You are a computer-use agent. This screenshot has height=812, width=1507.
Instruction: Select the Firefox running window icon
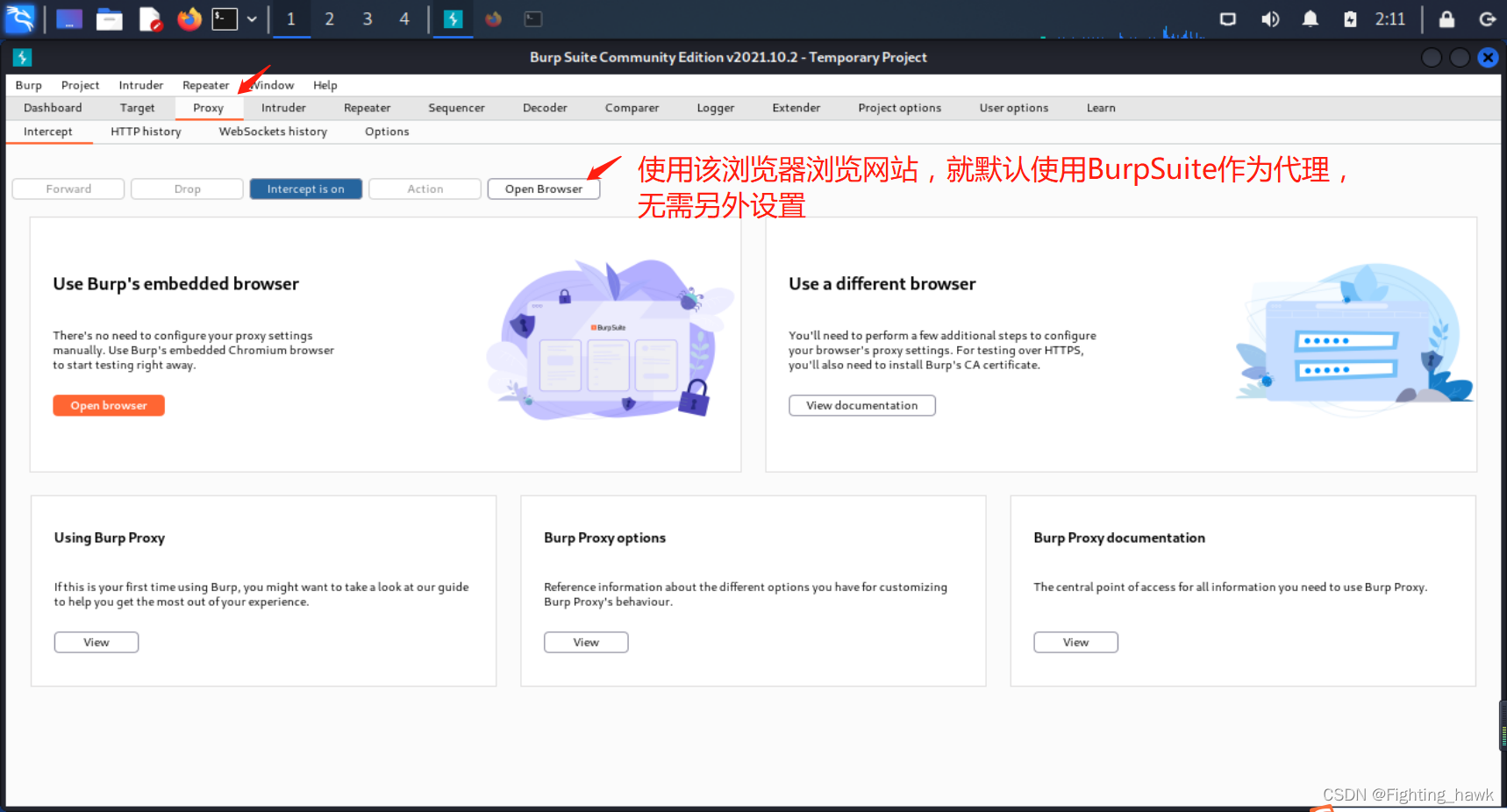(x=494, y=18)
